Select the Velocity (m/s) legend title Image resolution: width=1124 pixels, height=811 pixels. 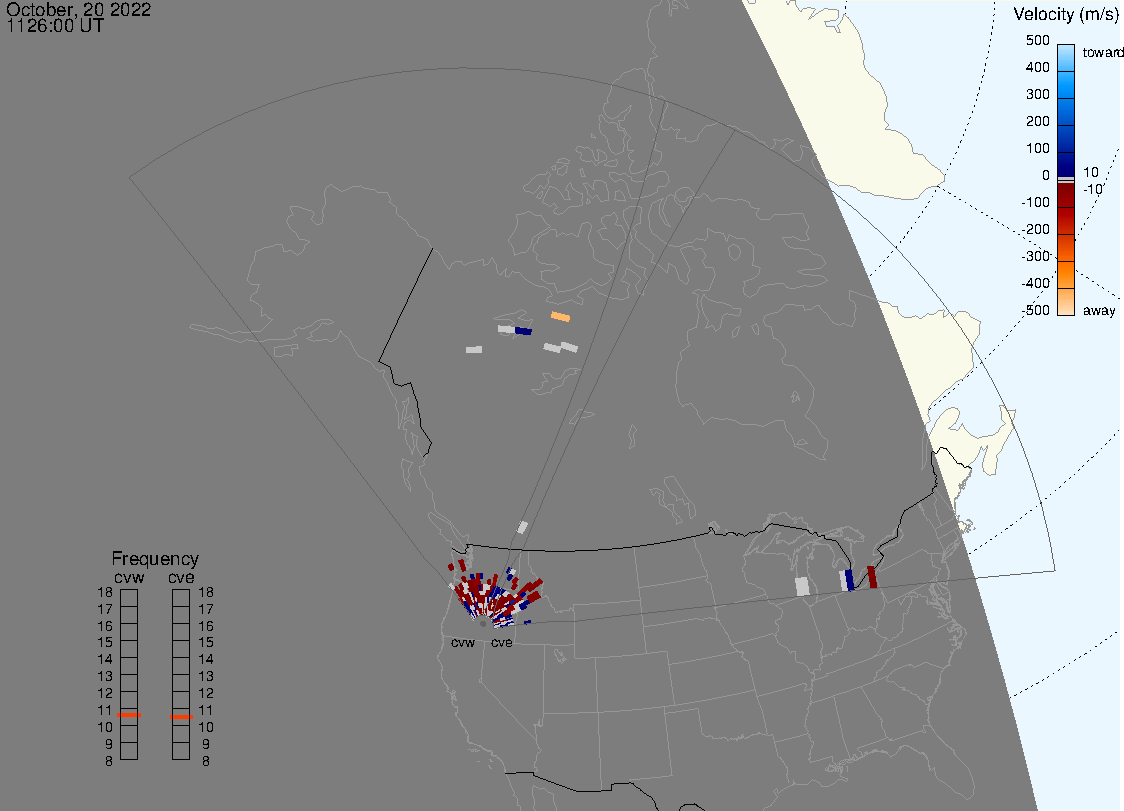pos(1065,14)
